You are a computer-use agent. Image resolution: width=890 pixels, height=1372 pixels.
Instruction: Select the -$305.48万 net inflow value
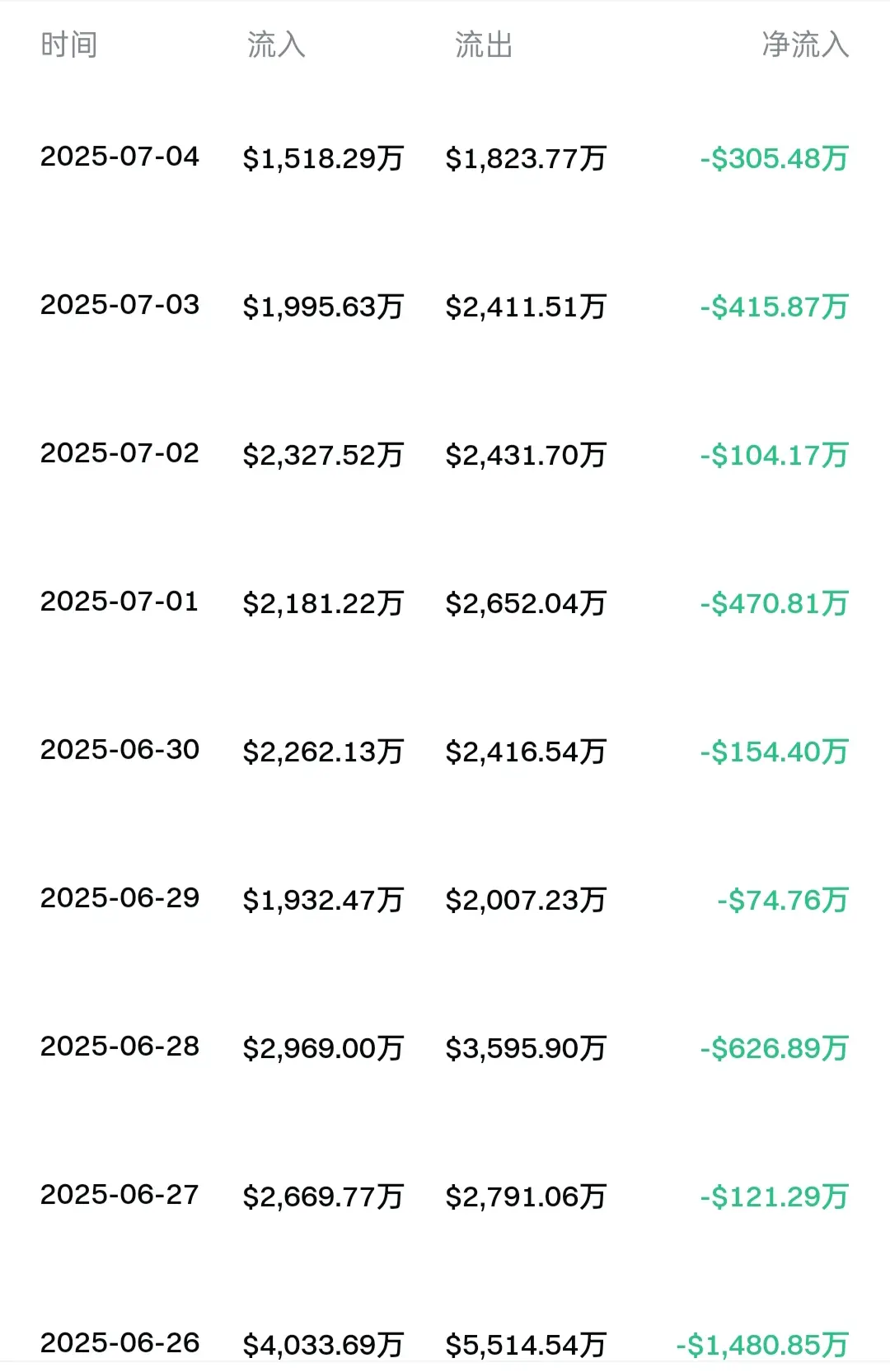point(775,158)
